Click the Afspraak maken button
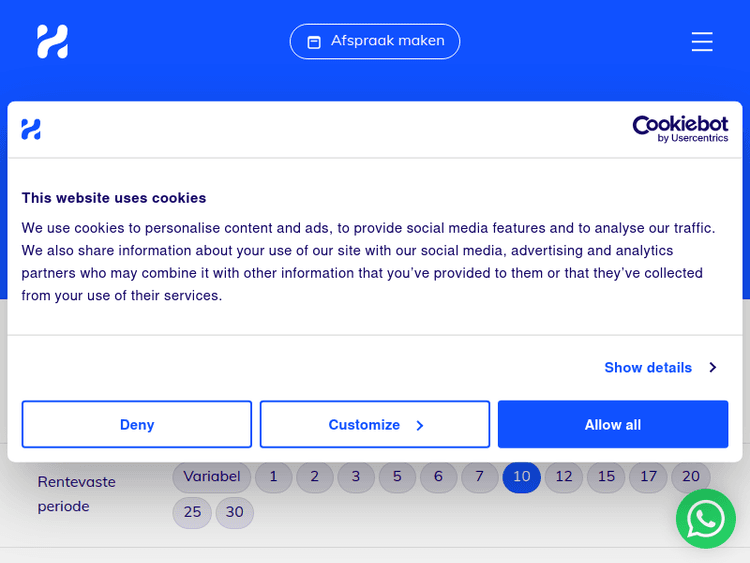 coord(375,41)
